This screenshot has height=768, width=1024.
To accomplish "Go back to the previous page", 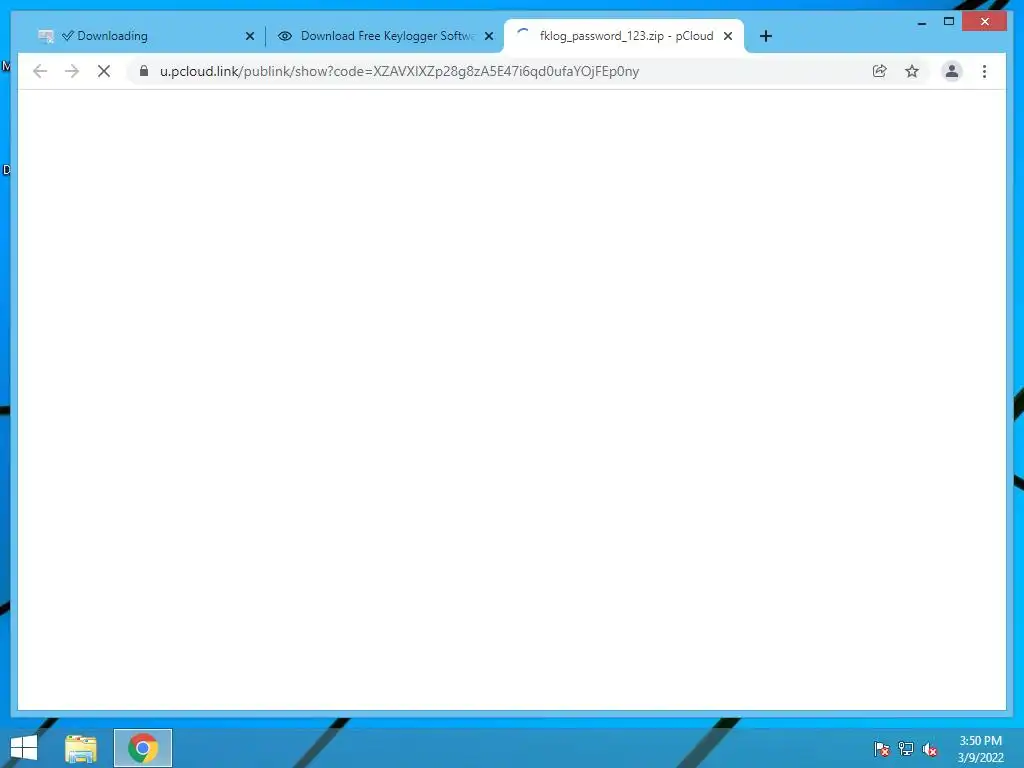I will [x=40, y=71].
